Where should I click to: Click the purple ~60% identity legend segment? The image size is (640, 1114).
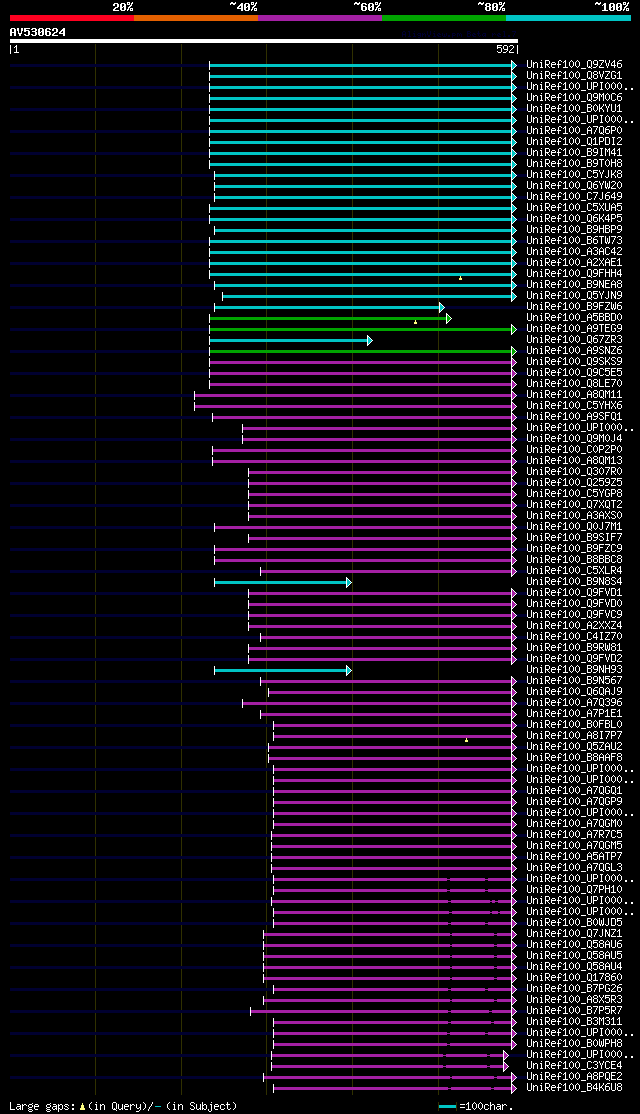(320, 18)
